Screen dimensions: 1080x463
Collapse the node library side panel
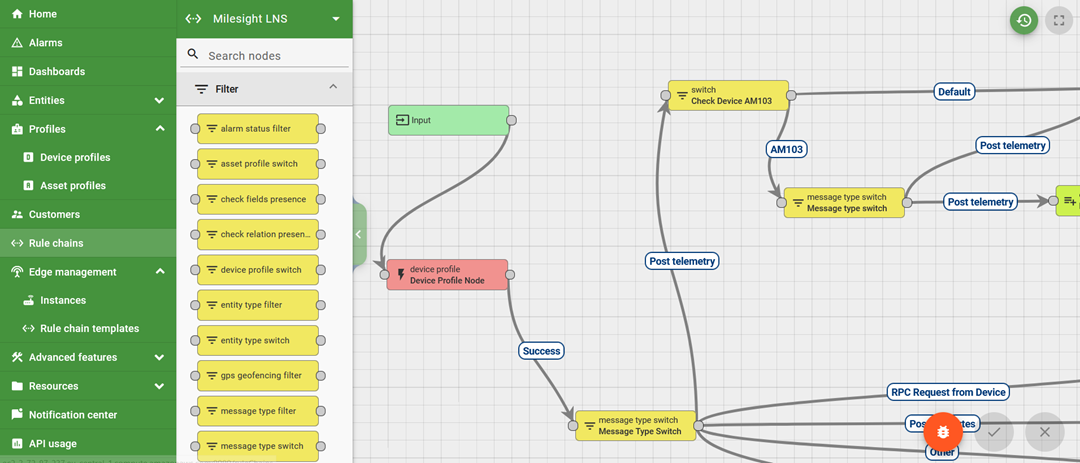[358, 234]
